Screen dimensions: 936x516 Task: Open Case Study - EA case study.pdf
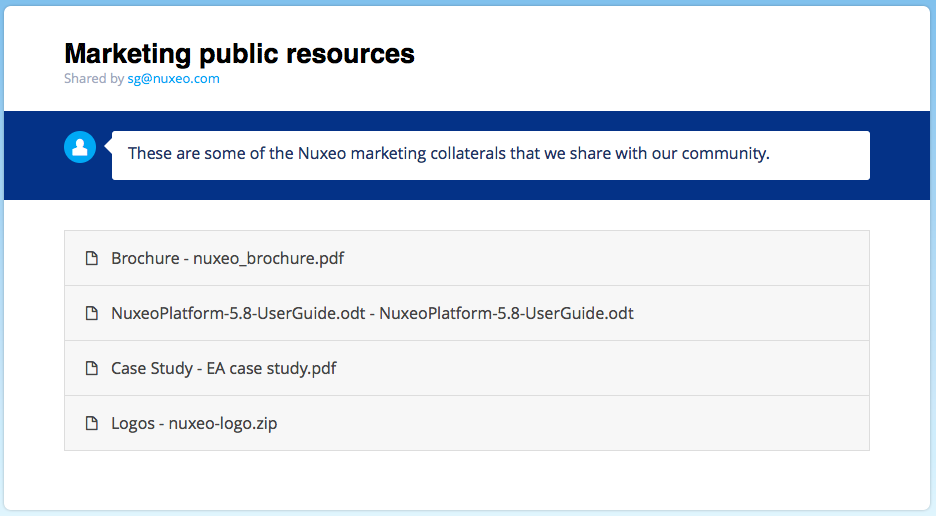(223, 368)
